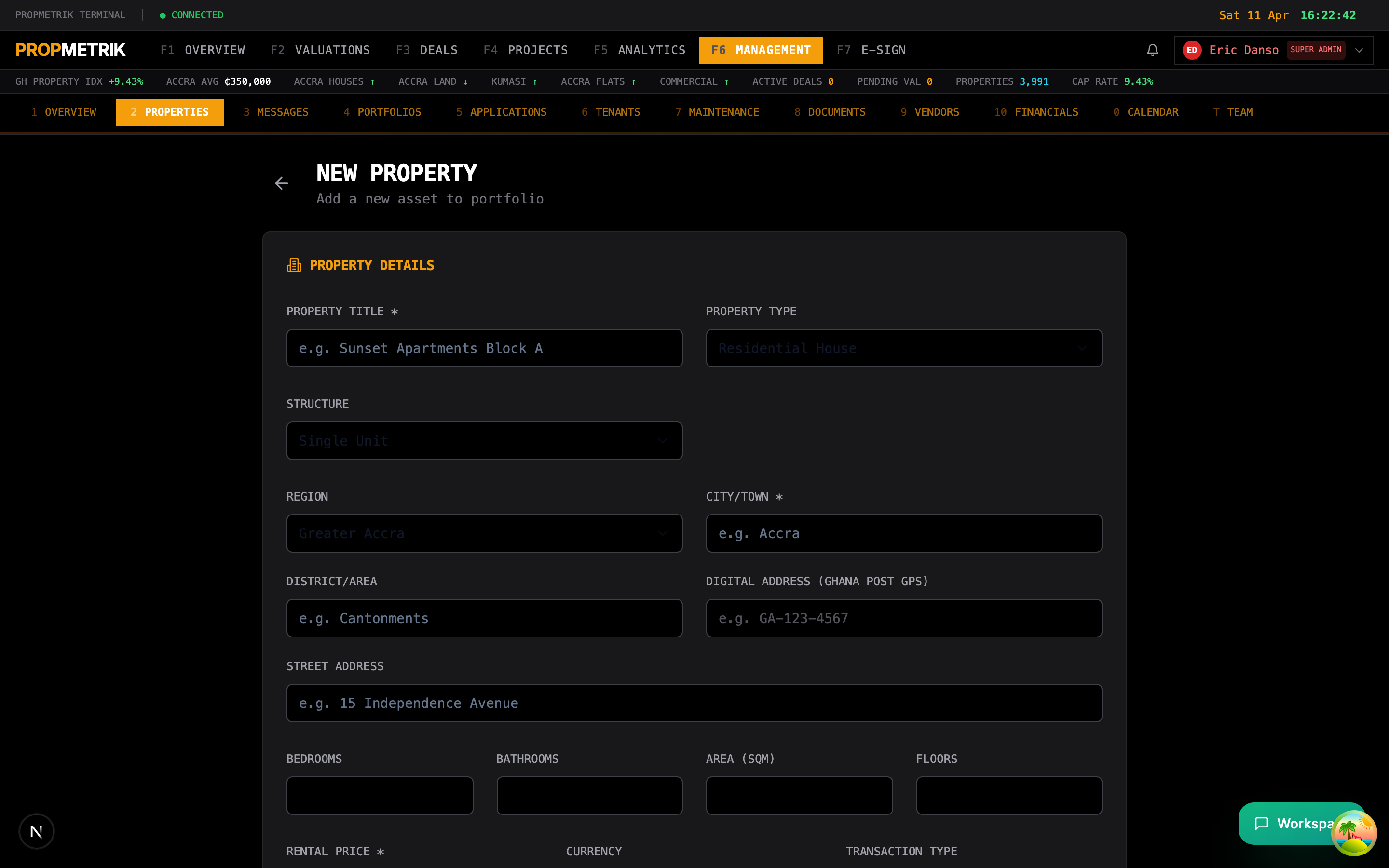Click the District/Area input field
The width and height of the screenshot is (1389, 868).
[x=484, y=618]
